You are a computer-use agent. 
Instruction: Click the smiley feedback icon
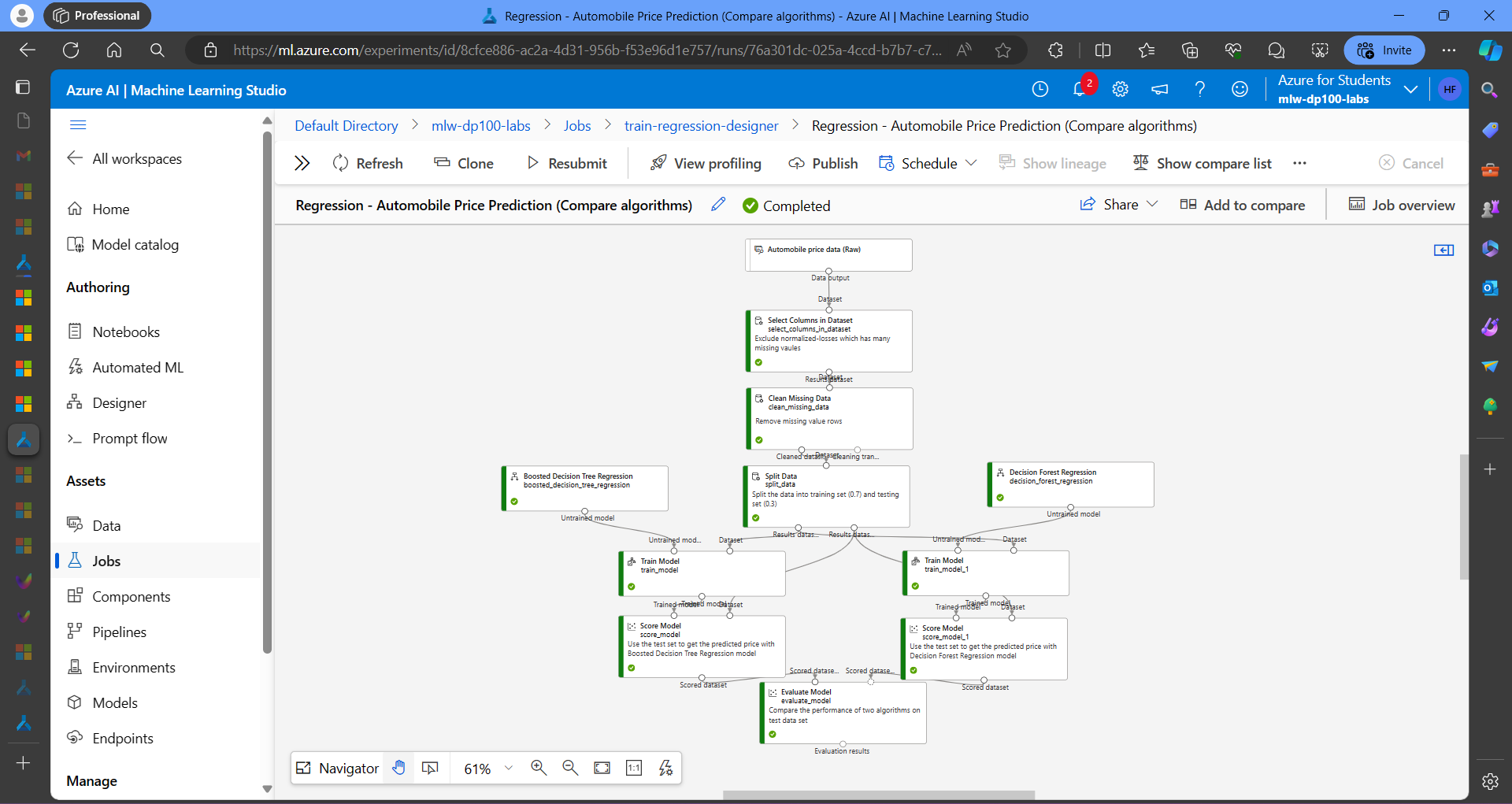click(x=1240, y=90)
